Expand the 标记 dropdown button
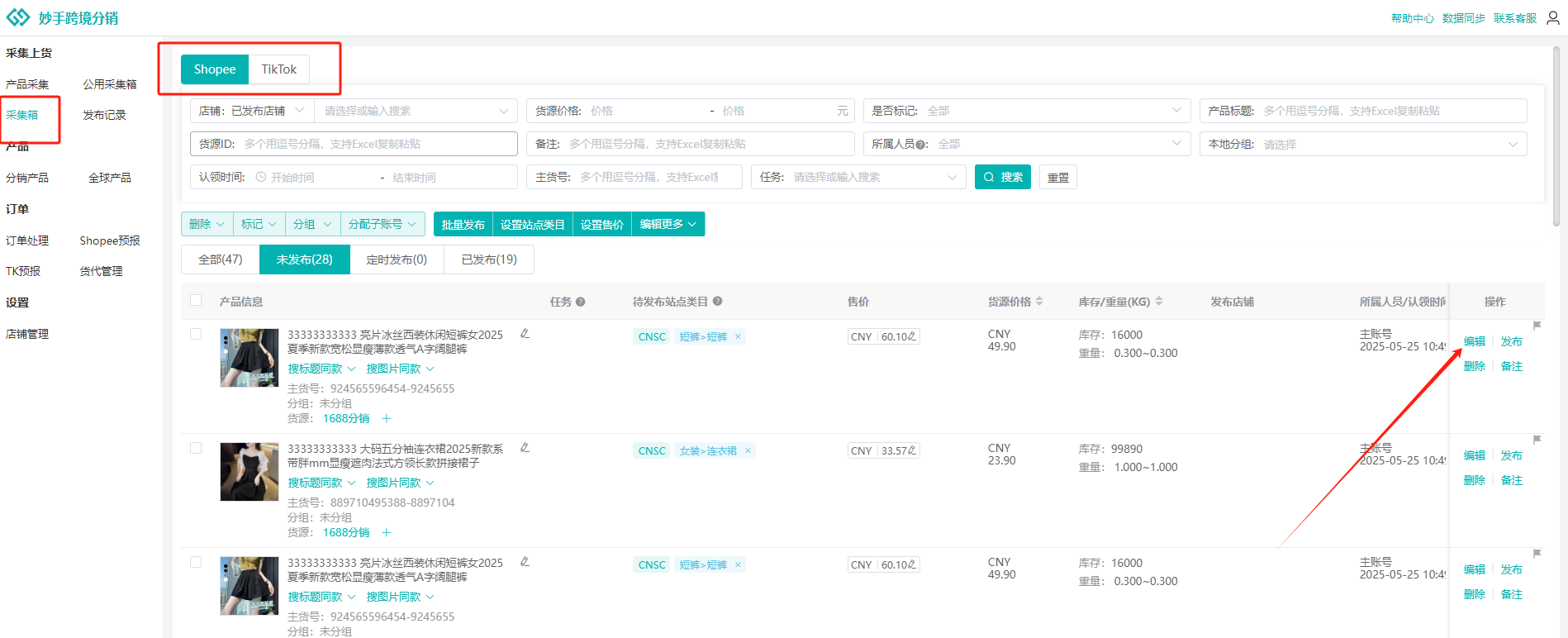This screenshot has width=1568, height=638. click(x=259, y=224)
